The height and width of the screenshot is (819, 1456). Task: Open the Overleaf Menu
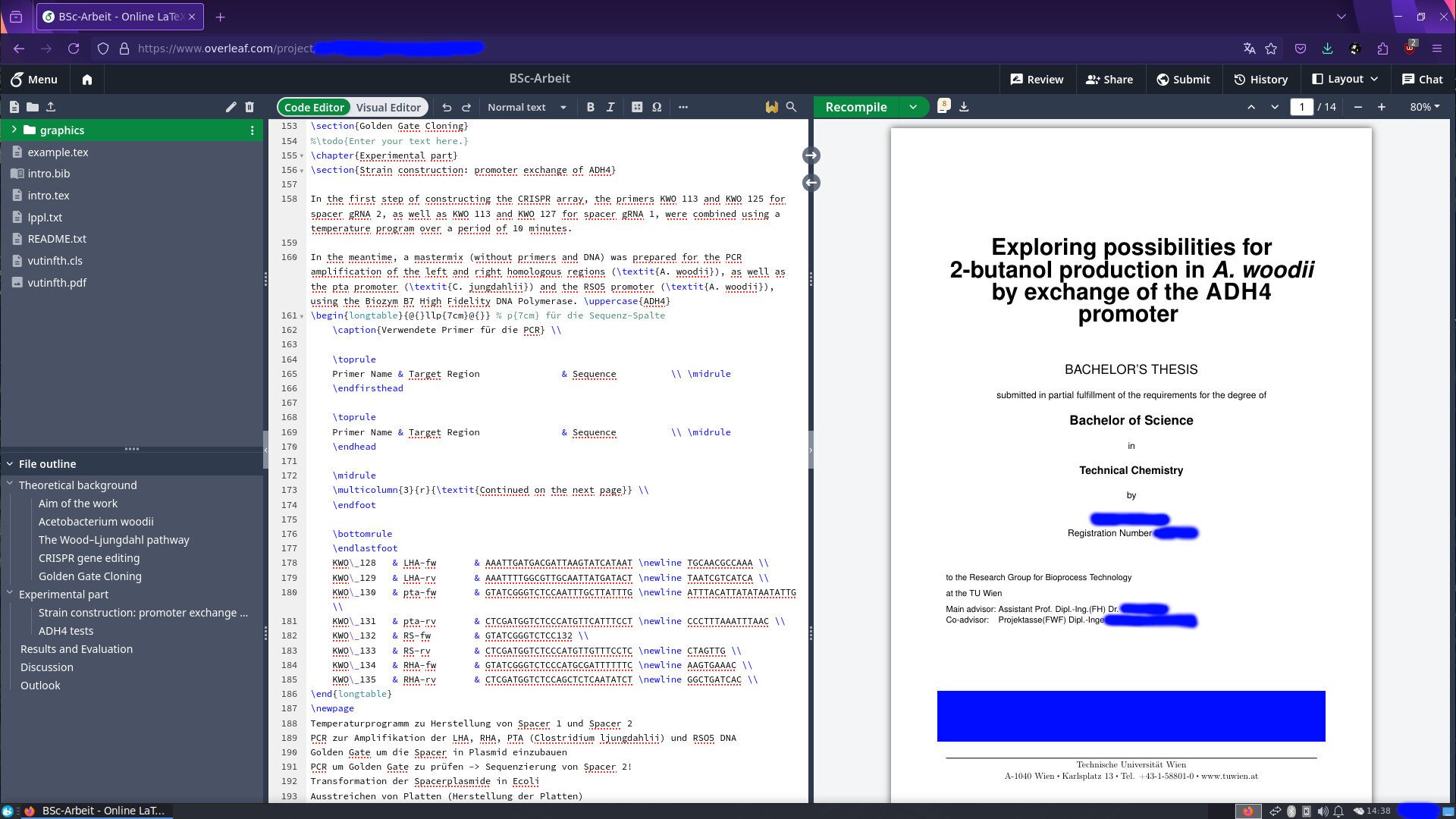point(34,79)
